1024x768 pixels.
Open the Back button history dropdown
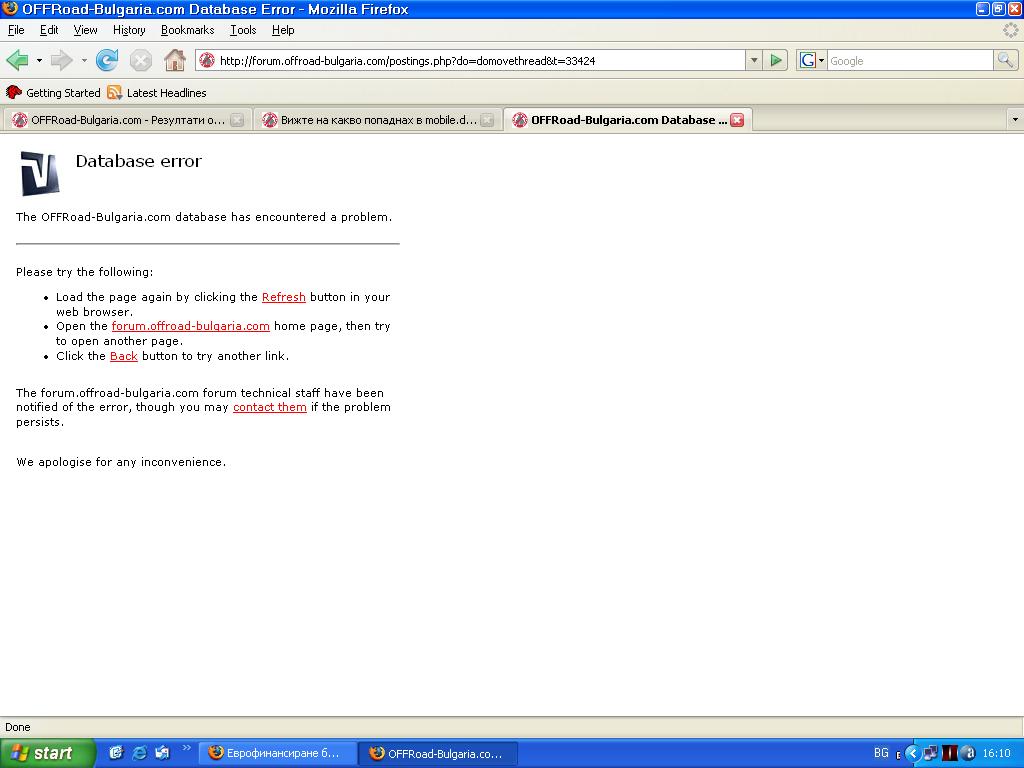point(39,61)
